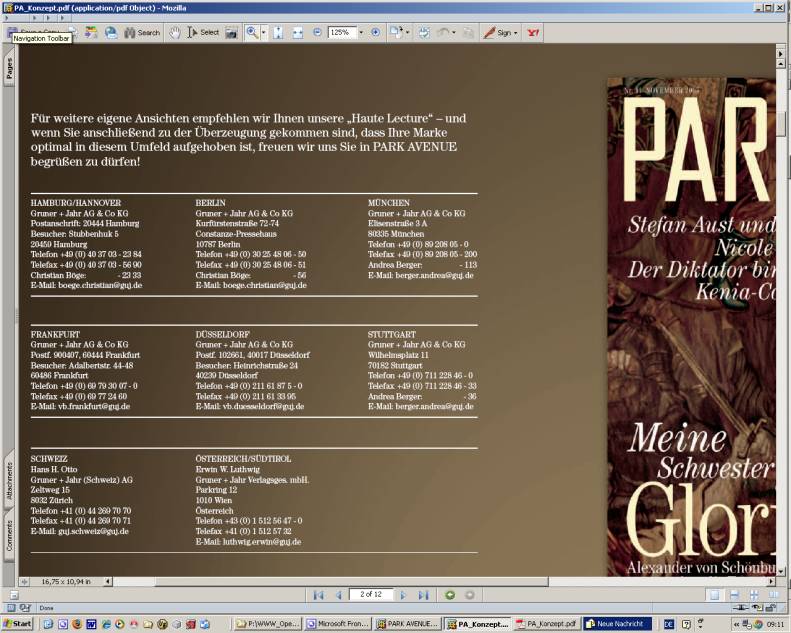Click the email vb.frankfurt@guj.de
The width and height of the screenshot is (791, 633).
tap(94, 406)
